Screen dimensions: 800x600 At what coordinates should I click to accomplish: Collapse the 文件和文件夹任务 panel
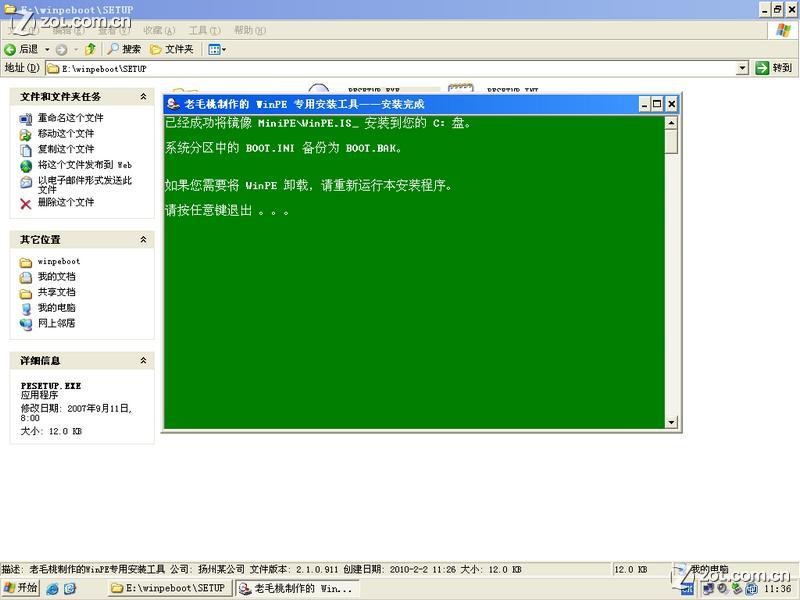click(143, 97)
